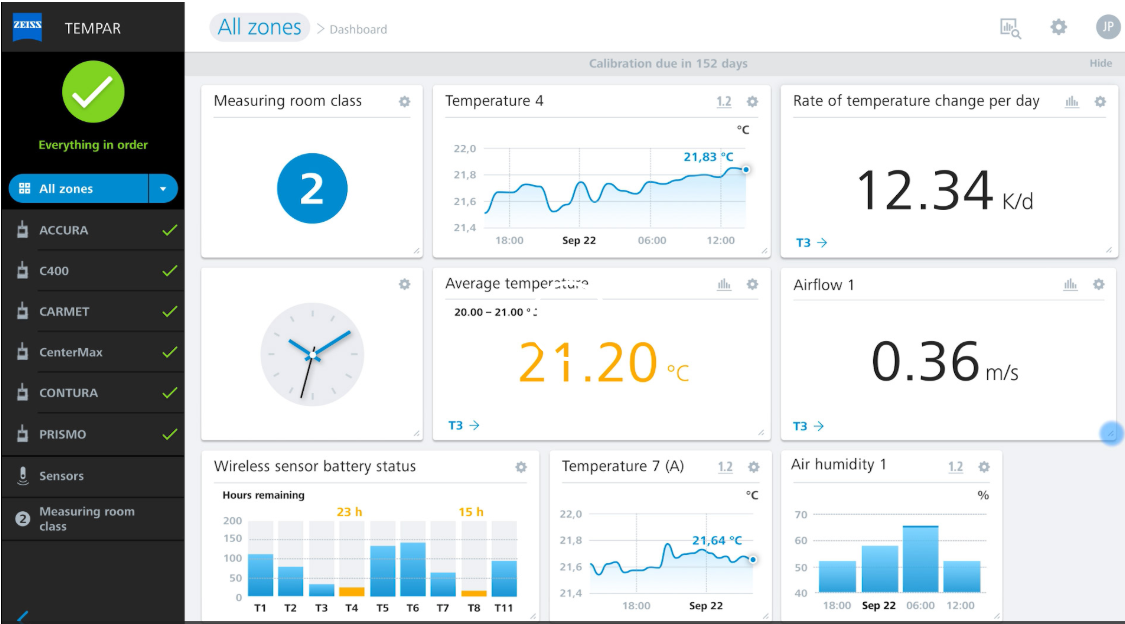Open Measuring room class sidebar entry
This screenshot has width=1125, height=624.
[x=93, y=519]
